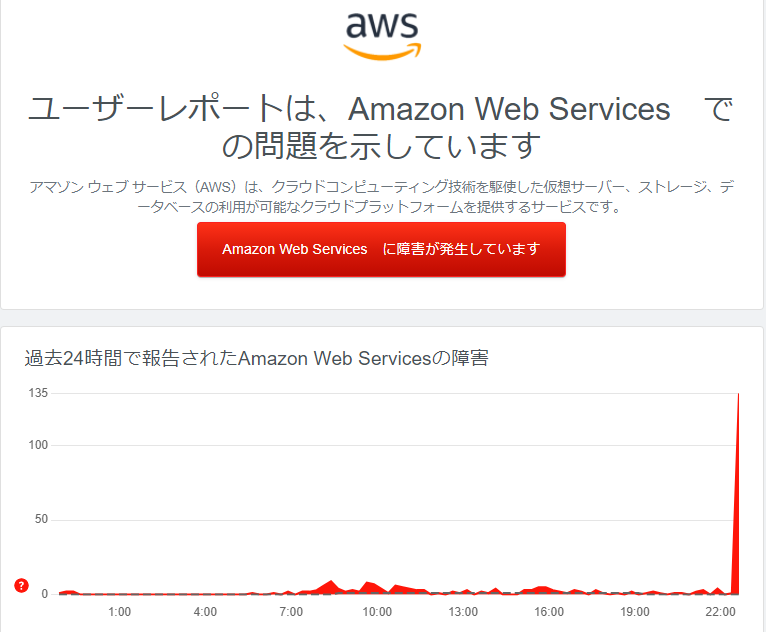The width and height of the screenshot is (766, 632).
Task: Click the large user report heading text
Action: [x=381, y=128]
